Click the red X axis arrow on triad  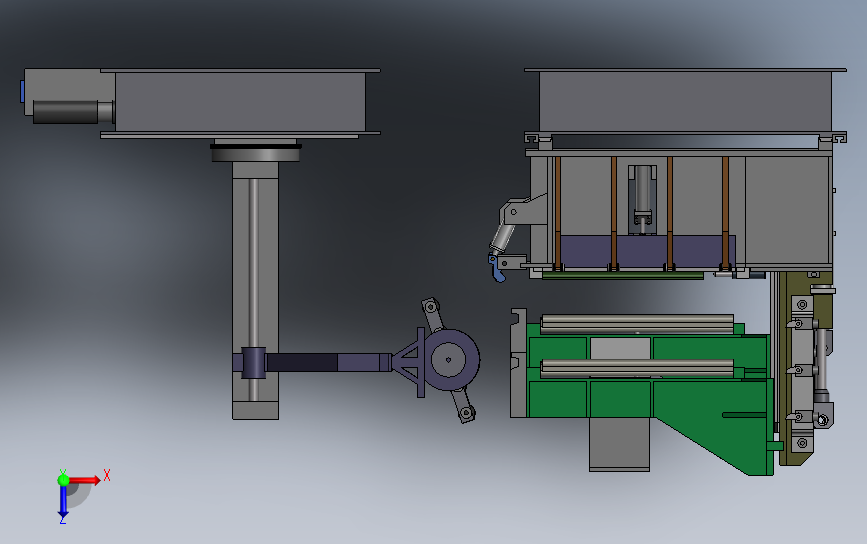point(85,479)
